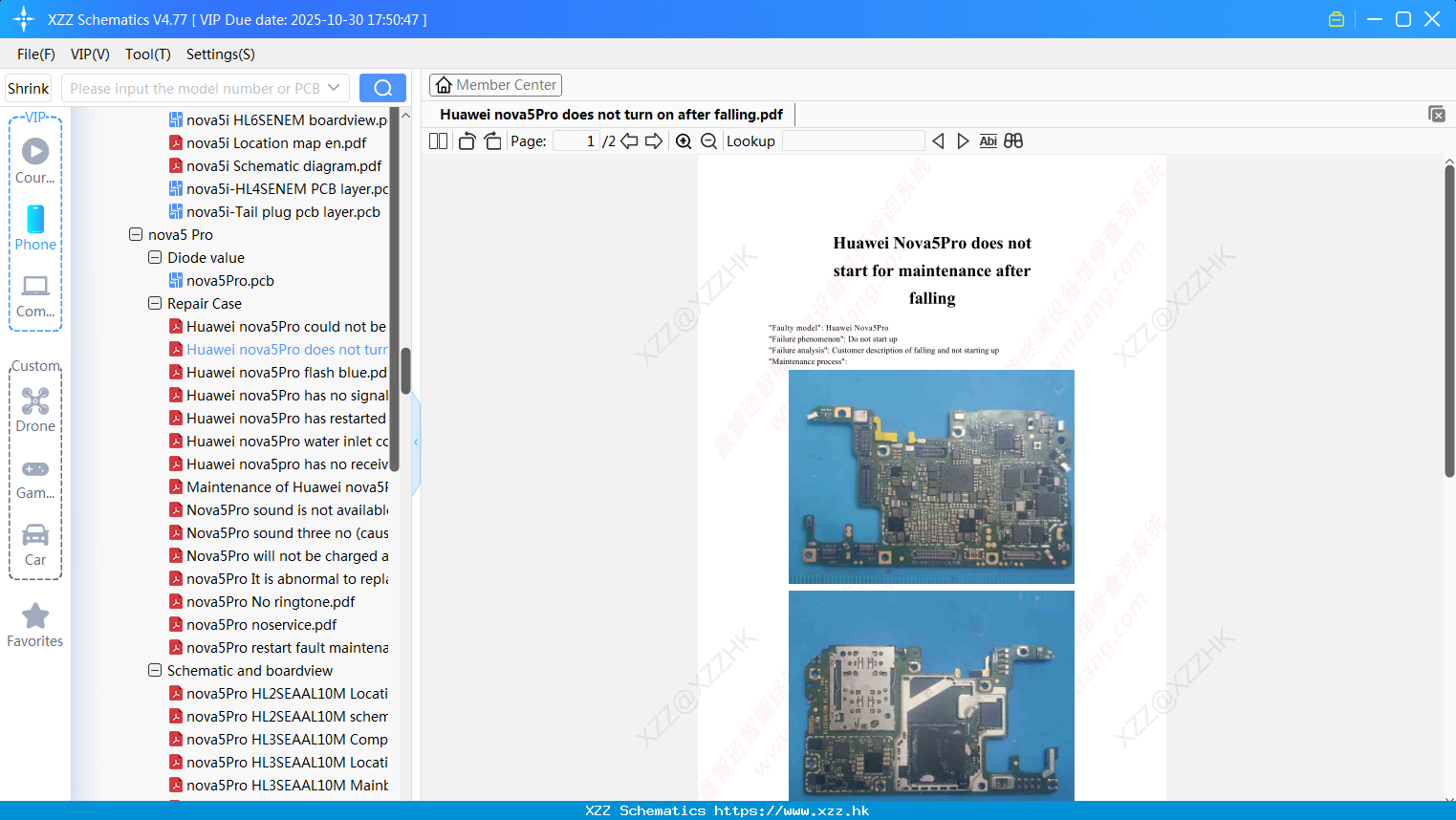Click the model number search input
1456x820 pixels.
coord(196,88)
